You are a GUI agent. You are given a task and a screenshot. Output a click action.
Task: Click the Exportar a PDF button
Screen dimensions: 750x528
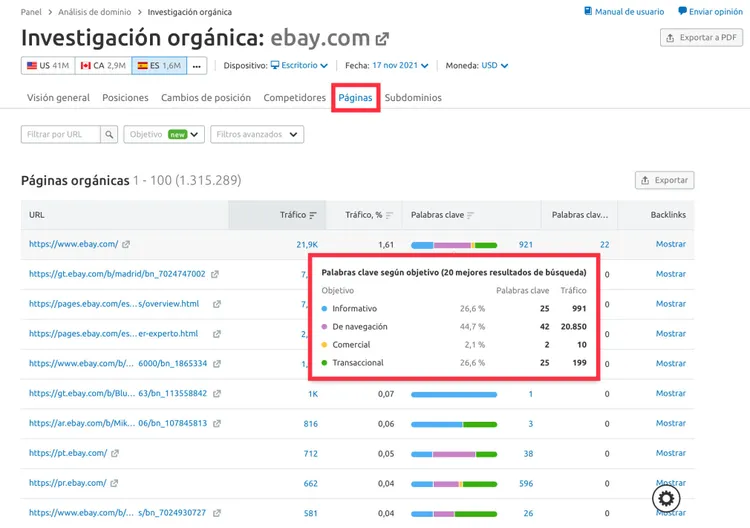coord(701,37)
